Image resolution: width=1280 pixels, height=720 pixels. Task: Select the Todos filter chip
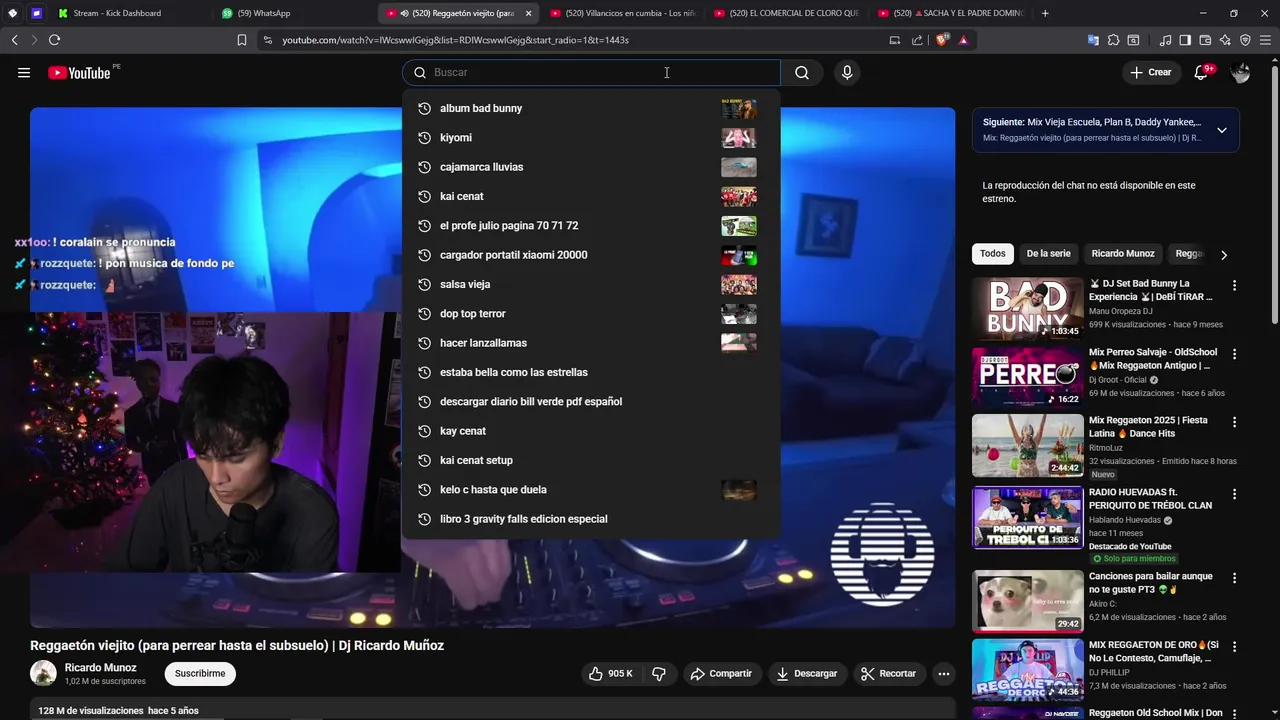[993, 254]
